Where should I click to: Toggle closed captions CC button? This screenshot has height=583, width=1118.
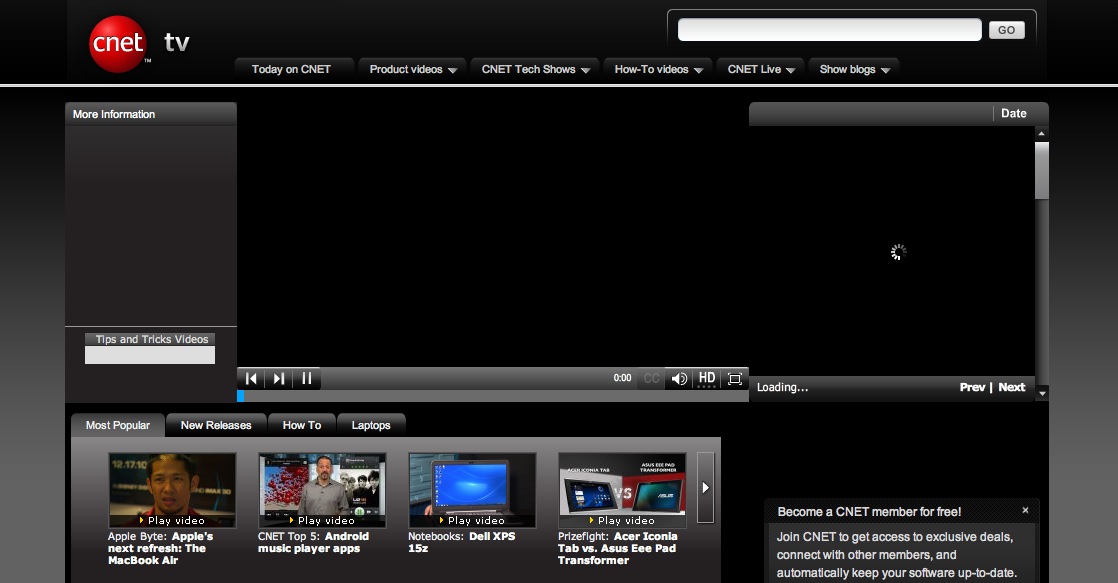[651, 378]
